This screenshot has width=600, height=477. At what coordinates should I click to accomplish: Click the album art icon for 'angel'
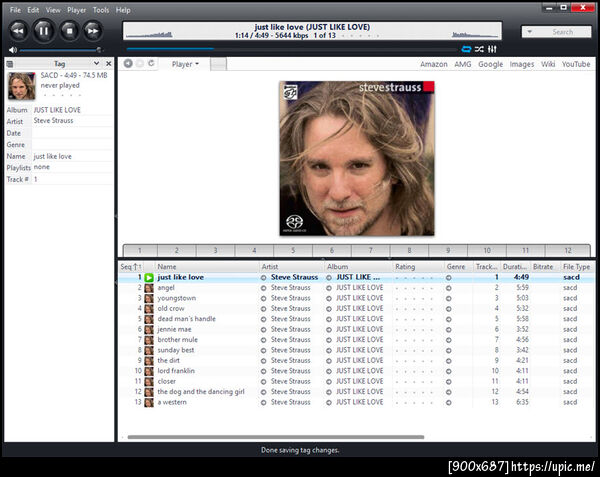[x=149, y=288]
